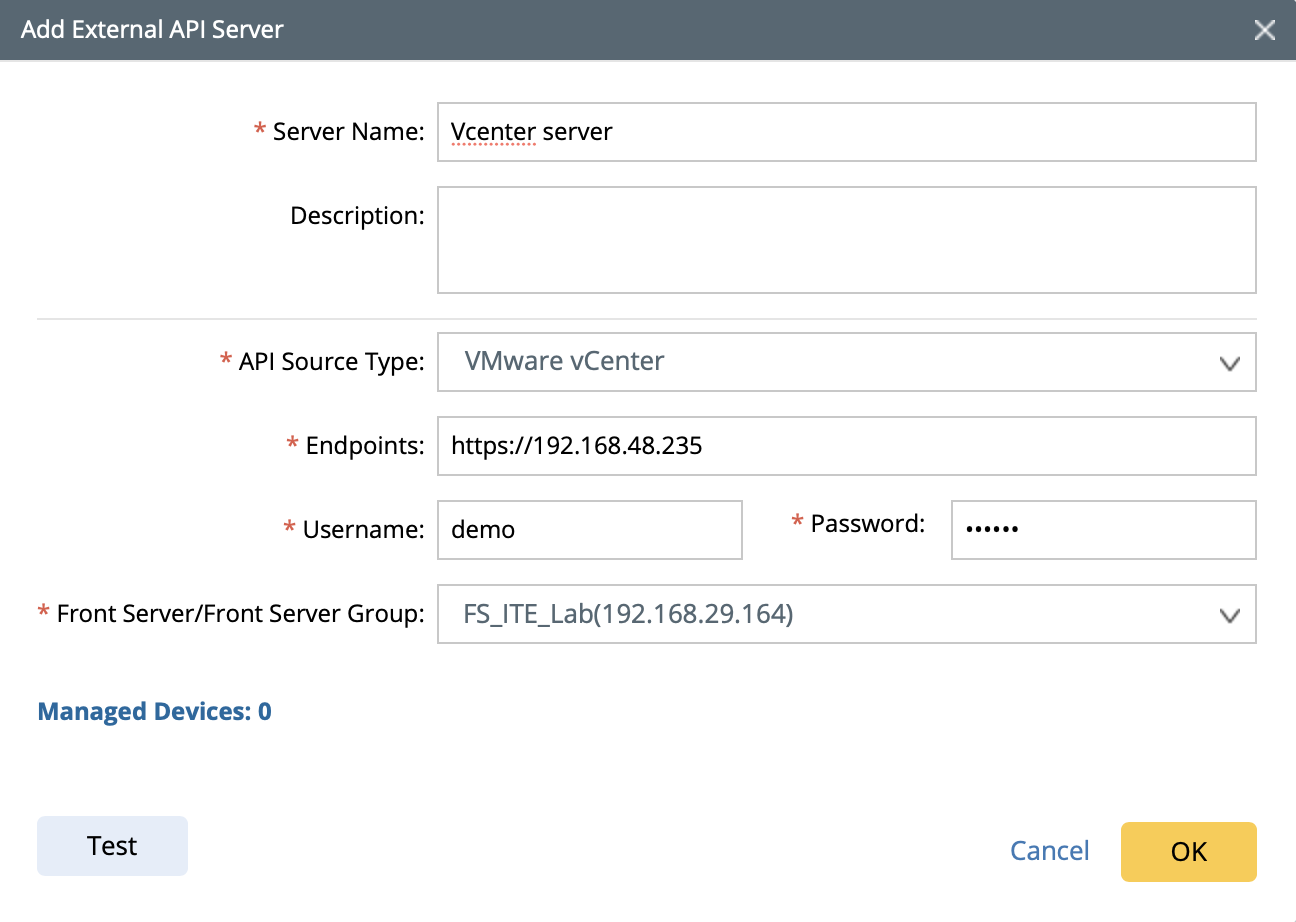The width and height of the screenshot is (1296, 922).
Task: Close the Add External API Server dialog
Action: [x=1264, y=30]
